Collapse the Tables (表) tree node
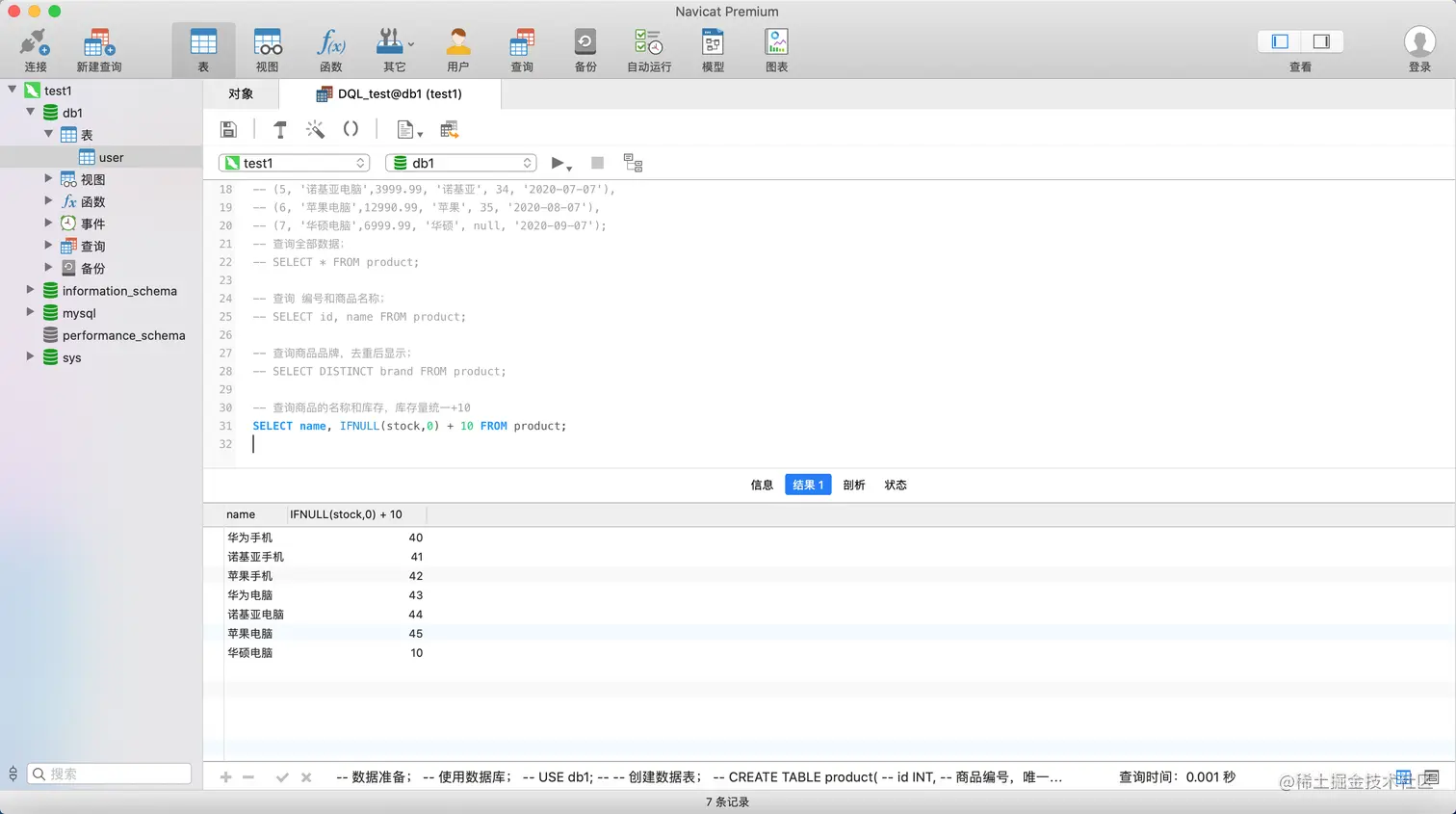The height and width of the screenshot is (814, 1456). click(x=49, y=134)
